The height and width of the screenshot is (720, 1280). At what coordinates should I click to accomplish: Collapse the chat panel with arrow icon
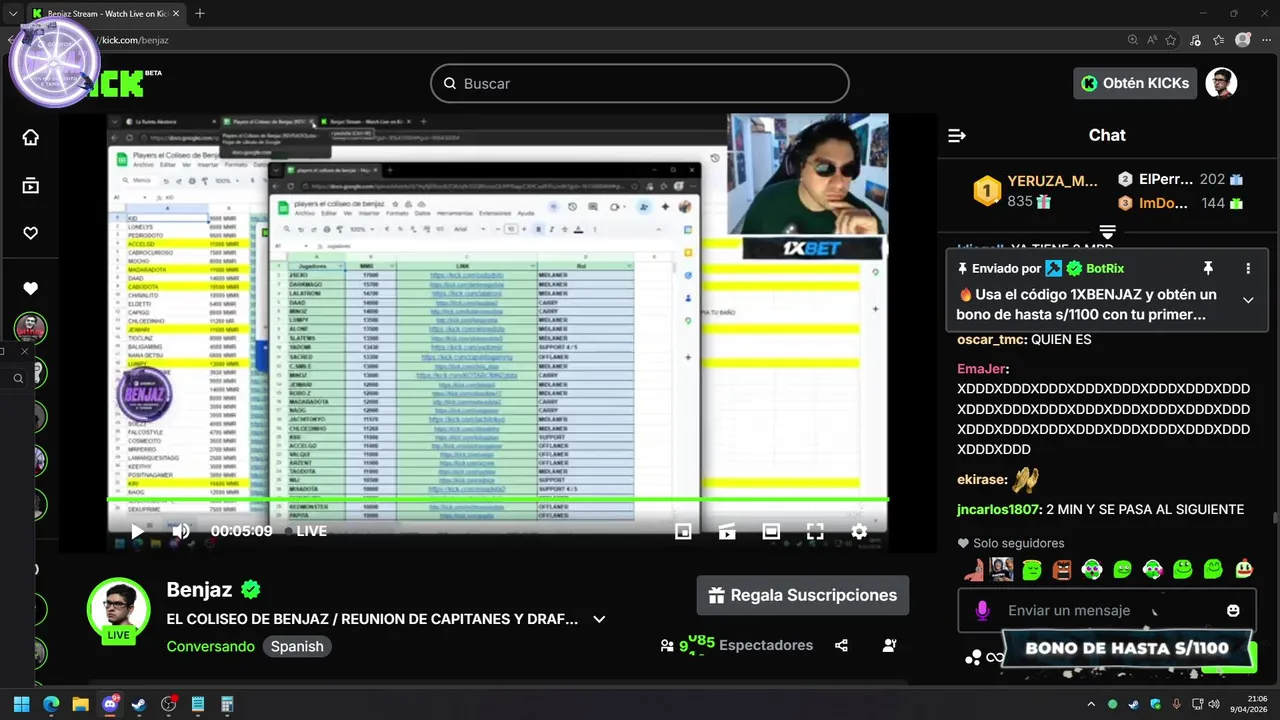click(x=957, y=135)
